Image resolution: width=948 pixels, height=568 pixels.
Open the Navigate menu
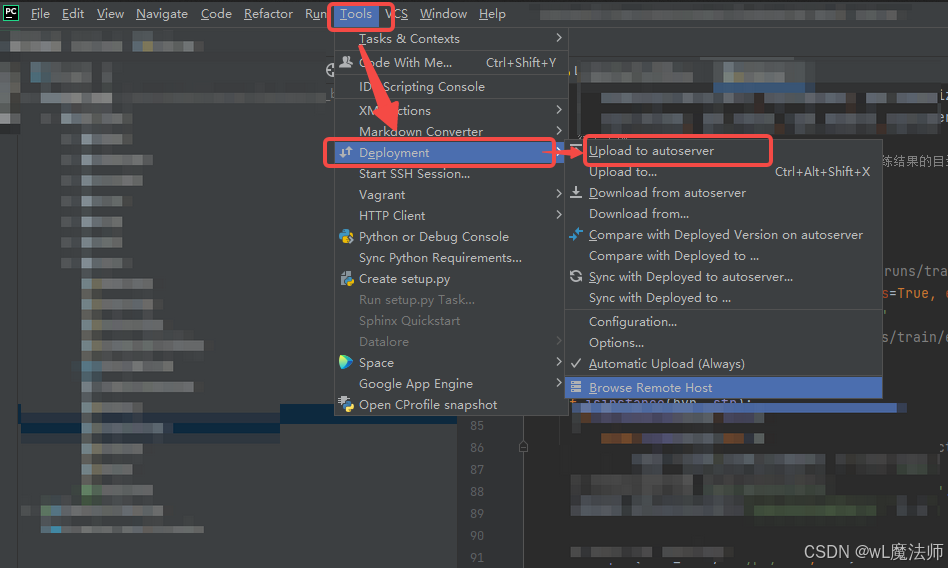click(x=161, y=13)
